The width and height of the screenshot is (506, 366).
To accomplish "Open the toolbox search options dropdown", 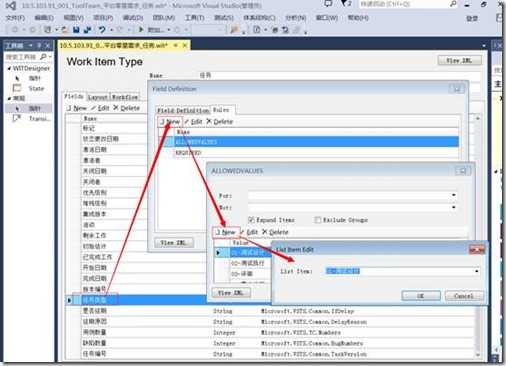I will click(x=50, y=57).
